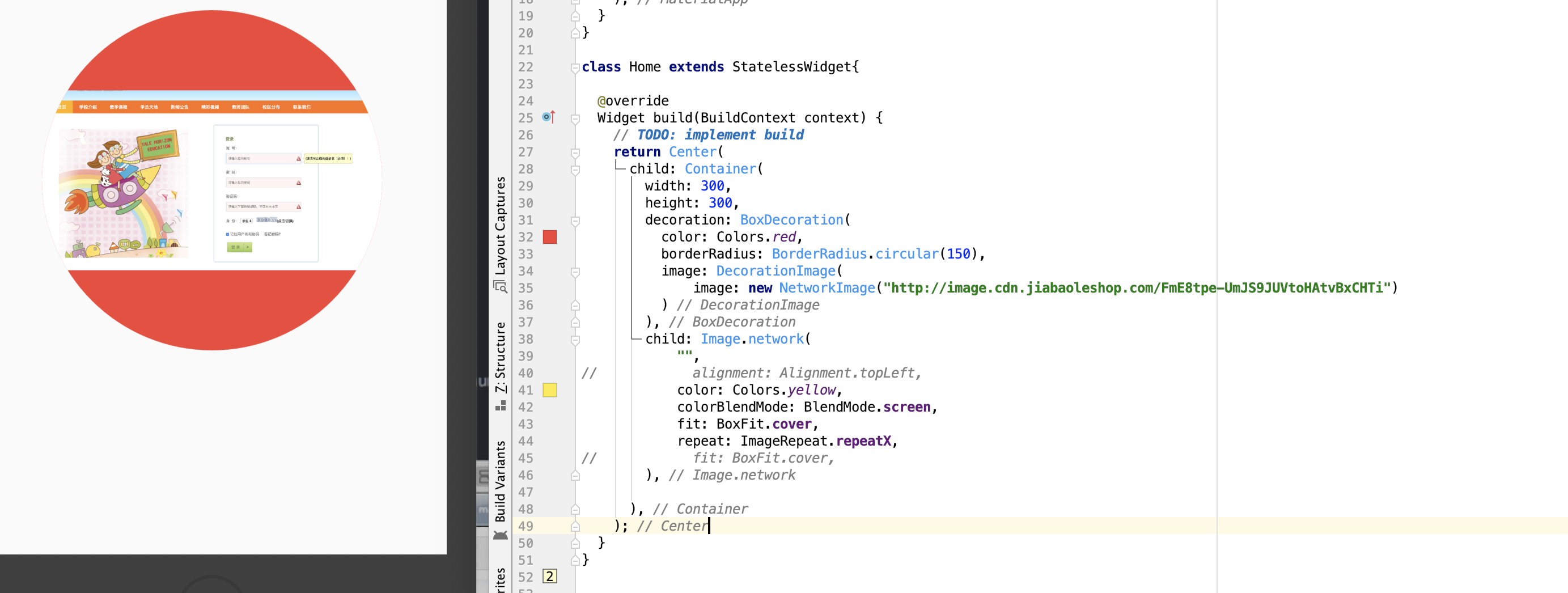Click 'Colors.red' on line 32
This screenshot has height=593, width=1568.
pos(756,237)
